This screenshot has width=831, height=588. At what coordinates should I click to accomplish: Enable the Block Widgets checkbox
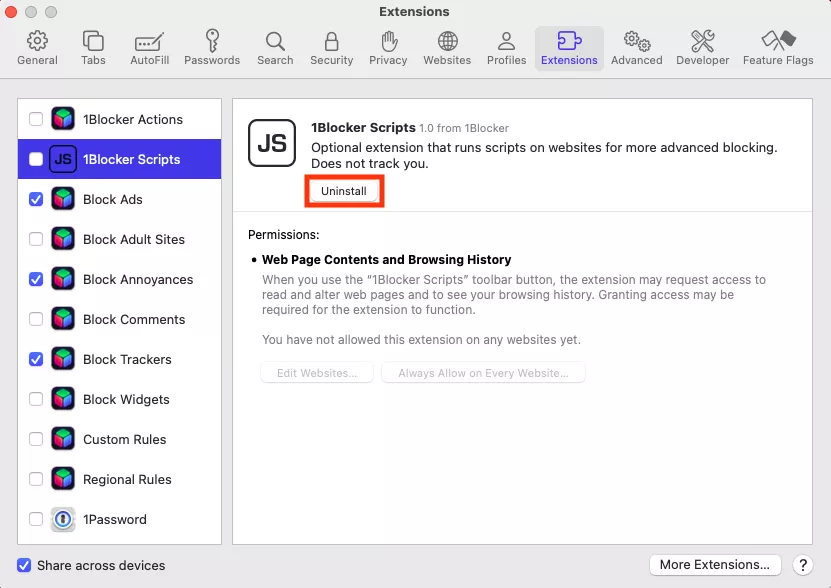tap(36, 399)
